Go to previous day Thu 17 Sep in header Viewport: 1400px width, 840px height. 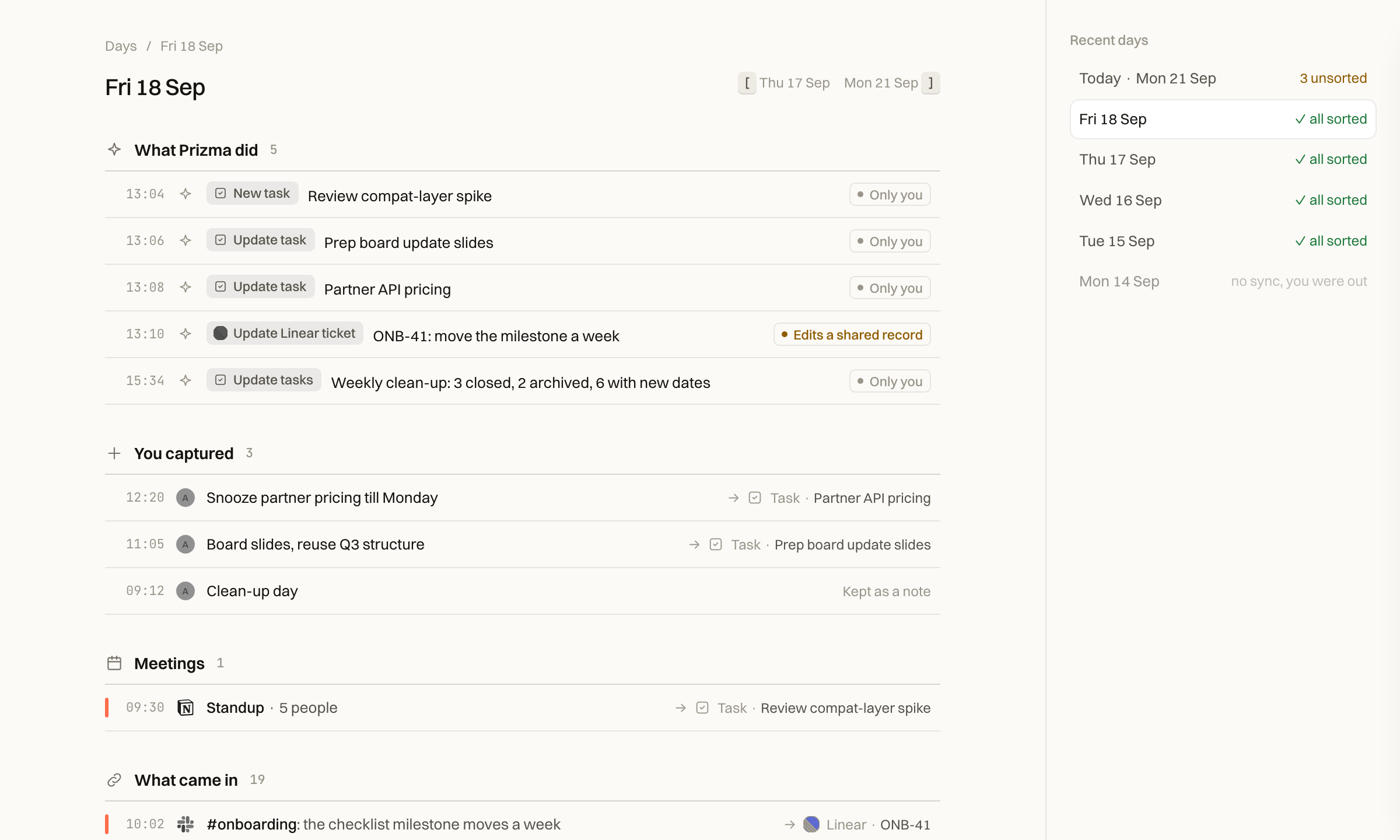(x=794, y=83)
